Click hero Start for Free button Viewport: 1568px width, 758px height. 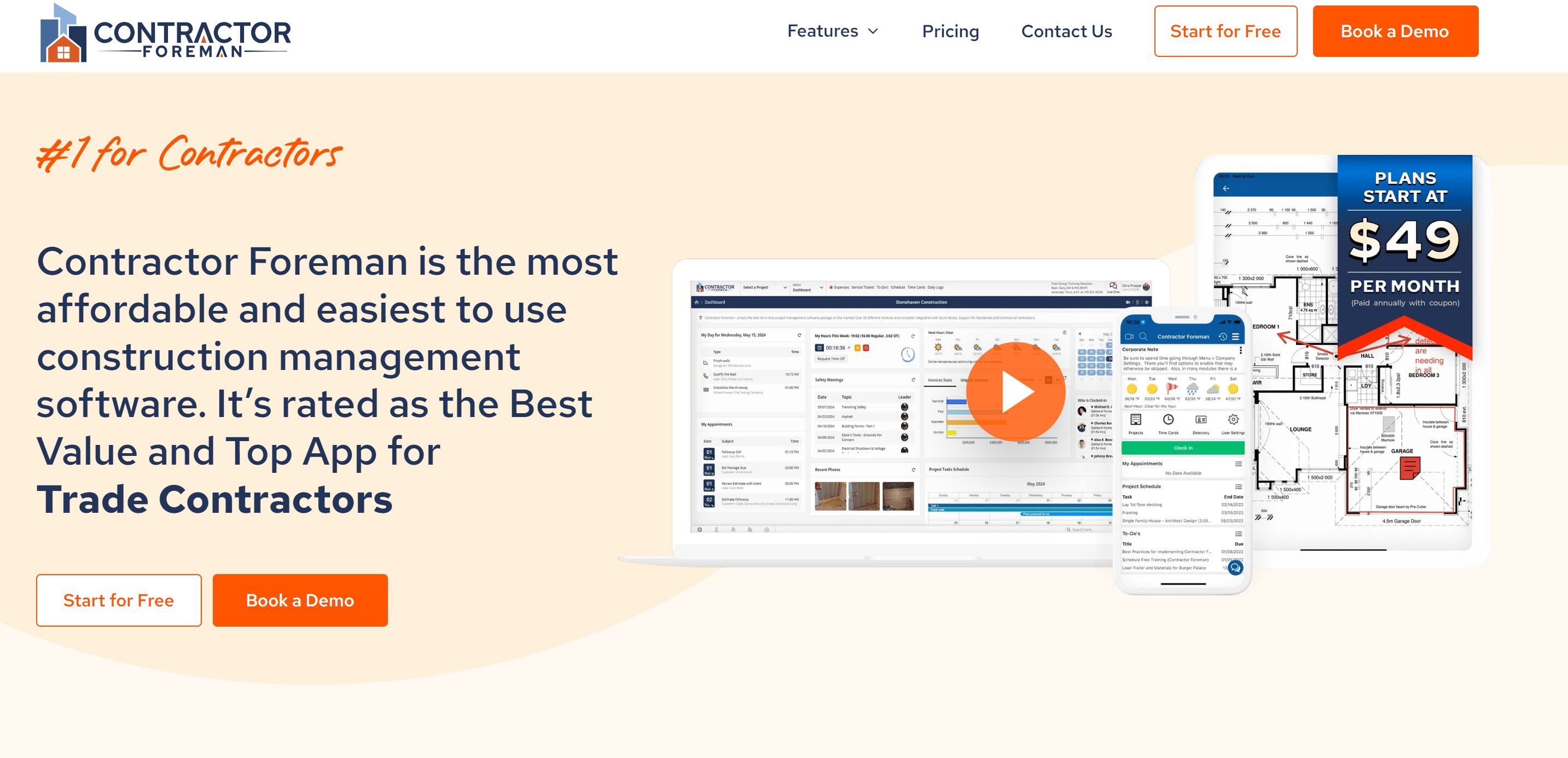[119, 600]
